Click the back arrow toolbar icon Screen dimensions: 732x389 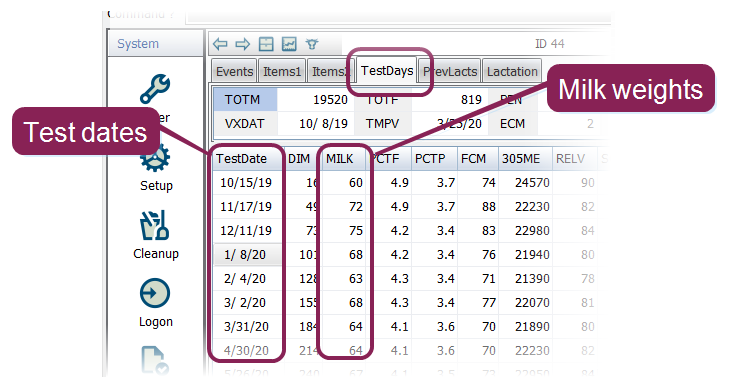[x=220, y=44]
